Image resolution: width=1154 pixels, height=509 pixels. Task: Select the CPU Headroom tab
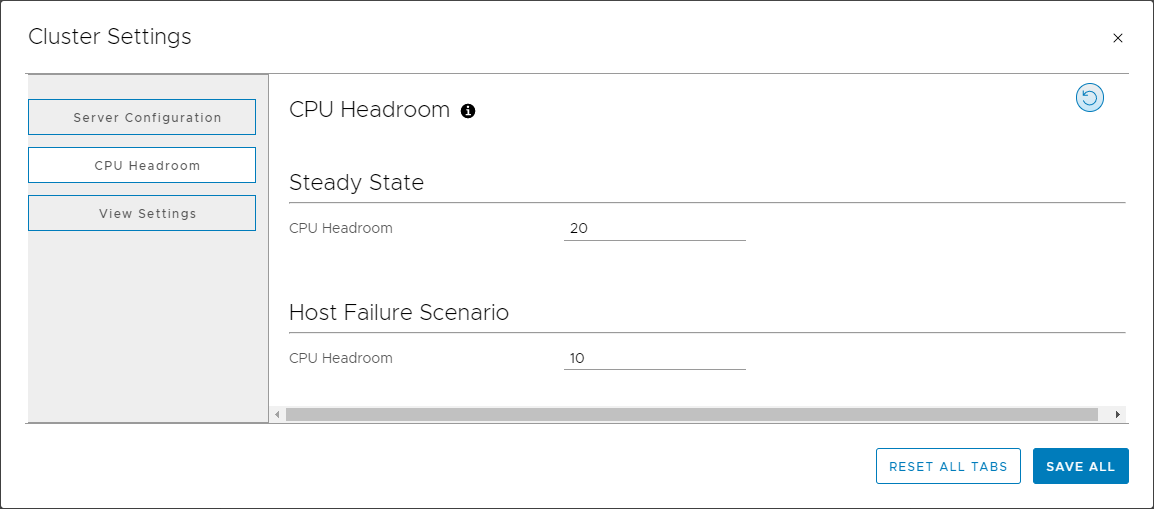tap(142, 165)
